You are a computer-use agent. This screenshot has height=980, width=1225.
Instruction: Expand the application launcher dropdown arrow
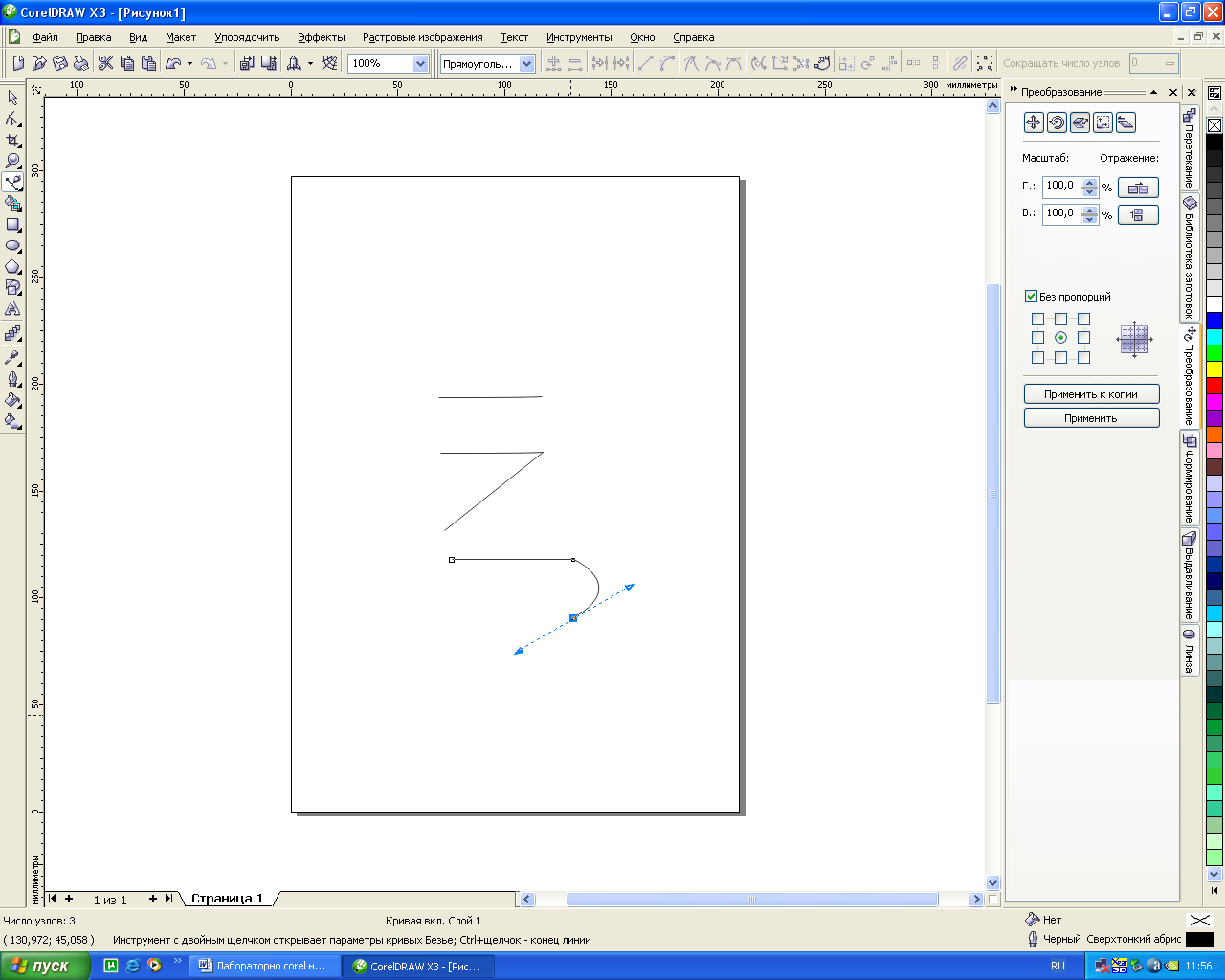pos(310,64)
